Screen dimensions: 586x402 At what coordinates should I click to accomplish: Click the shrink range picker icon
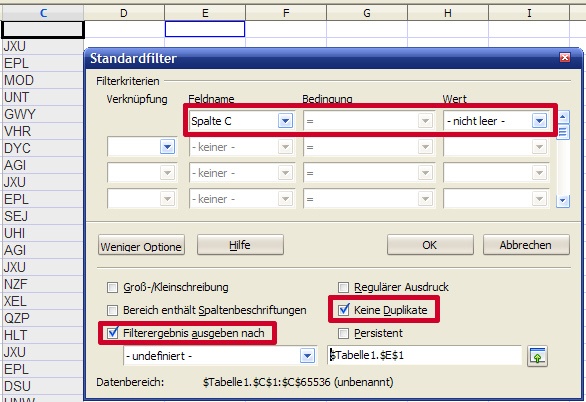point(537,356)
